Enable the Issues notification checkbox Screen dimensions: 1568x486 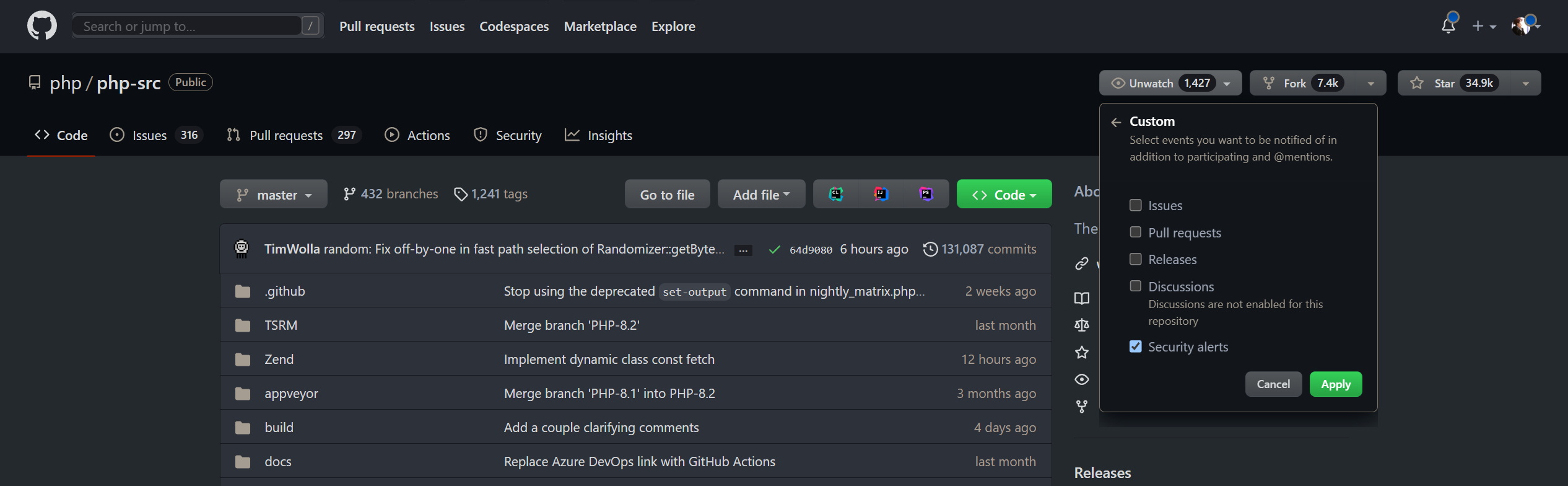(1135, 205)
